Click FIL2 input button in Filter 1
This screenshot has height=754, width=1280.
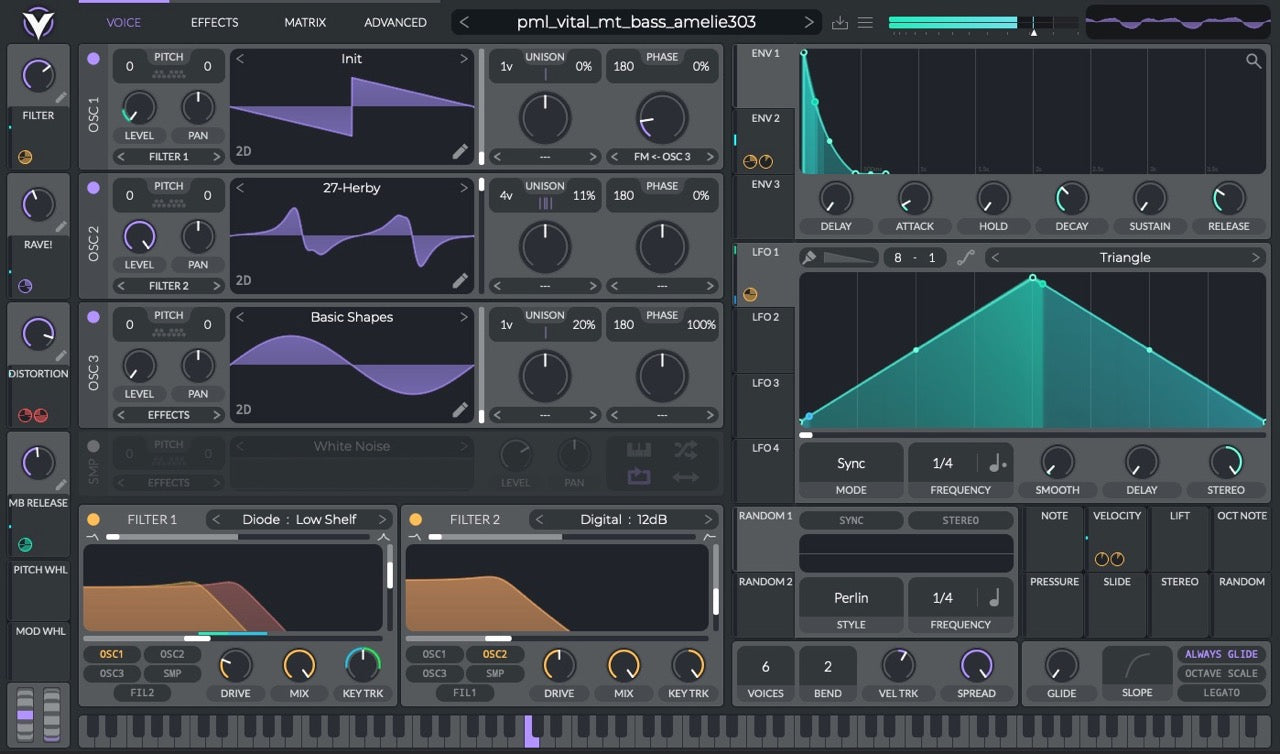[x=141, y=692]
